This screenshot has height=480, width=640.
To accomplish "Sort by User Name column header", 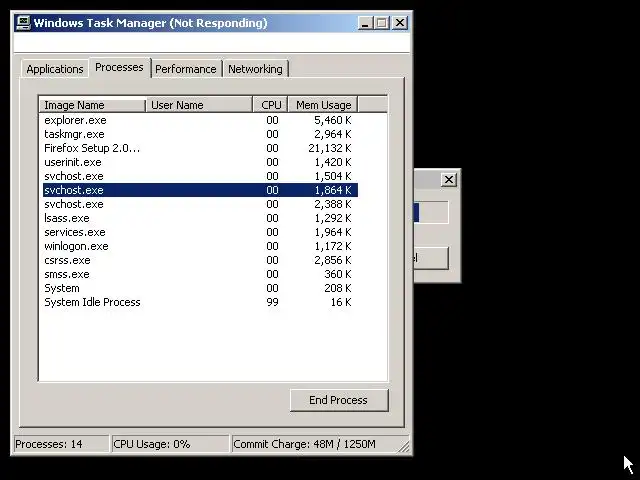I will (x=199, y=105).
